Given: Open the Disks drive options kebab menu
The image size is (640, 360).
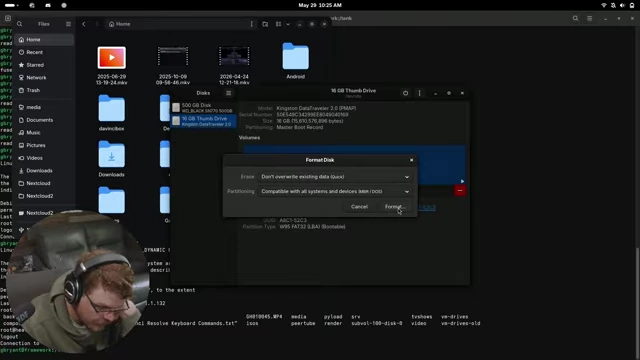Looking at the screenshot, I should [419, 93].
